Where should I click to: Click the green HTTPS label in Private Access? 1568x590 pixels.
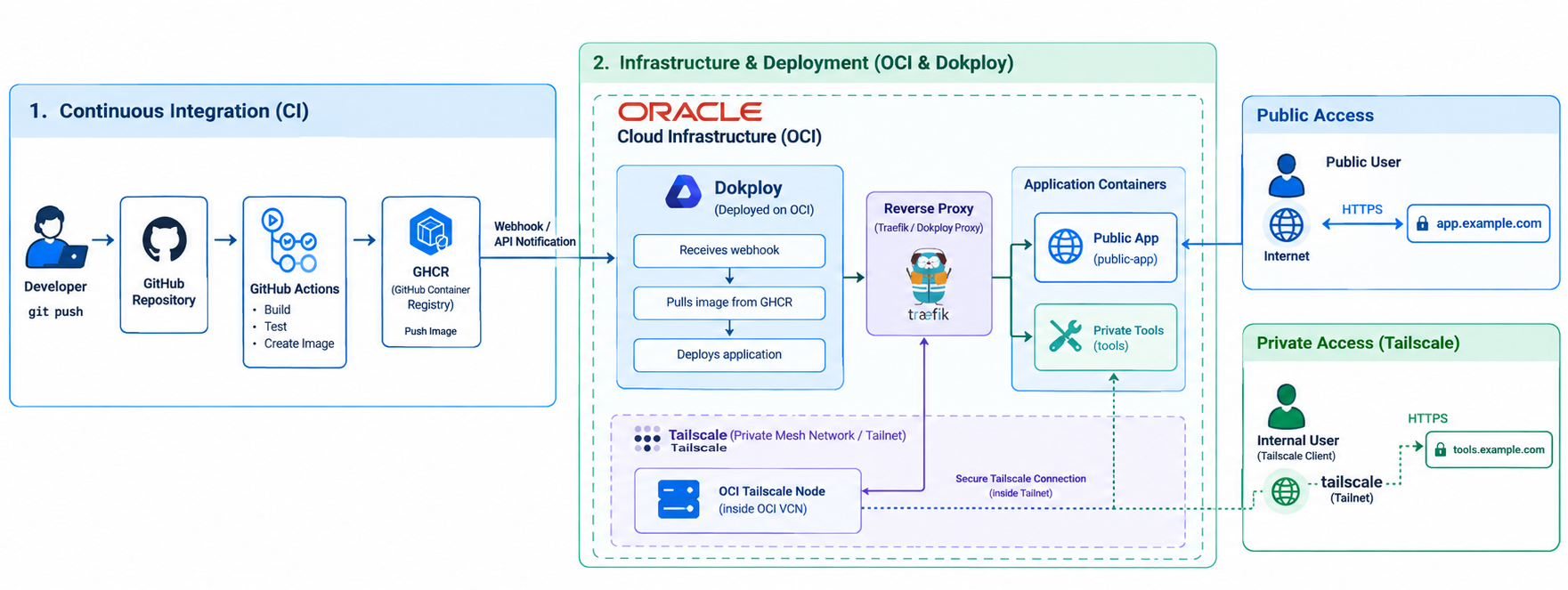point(1428,419)
